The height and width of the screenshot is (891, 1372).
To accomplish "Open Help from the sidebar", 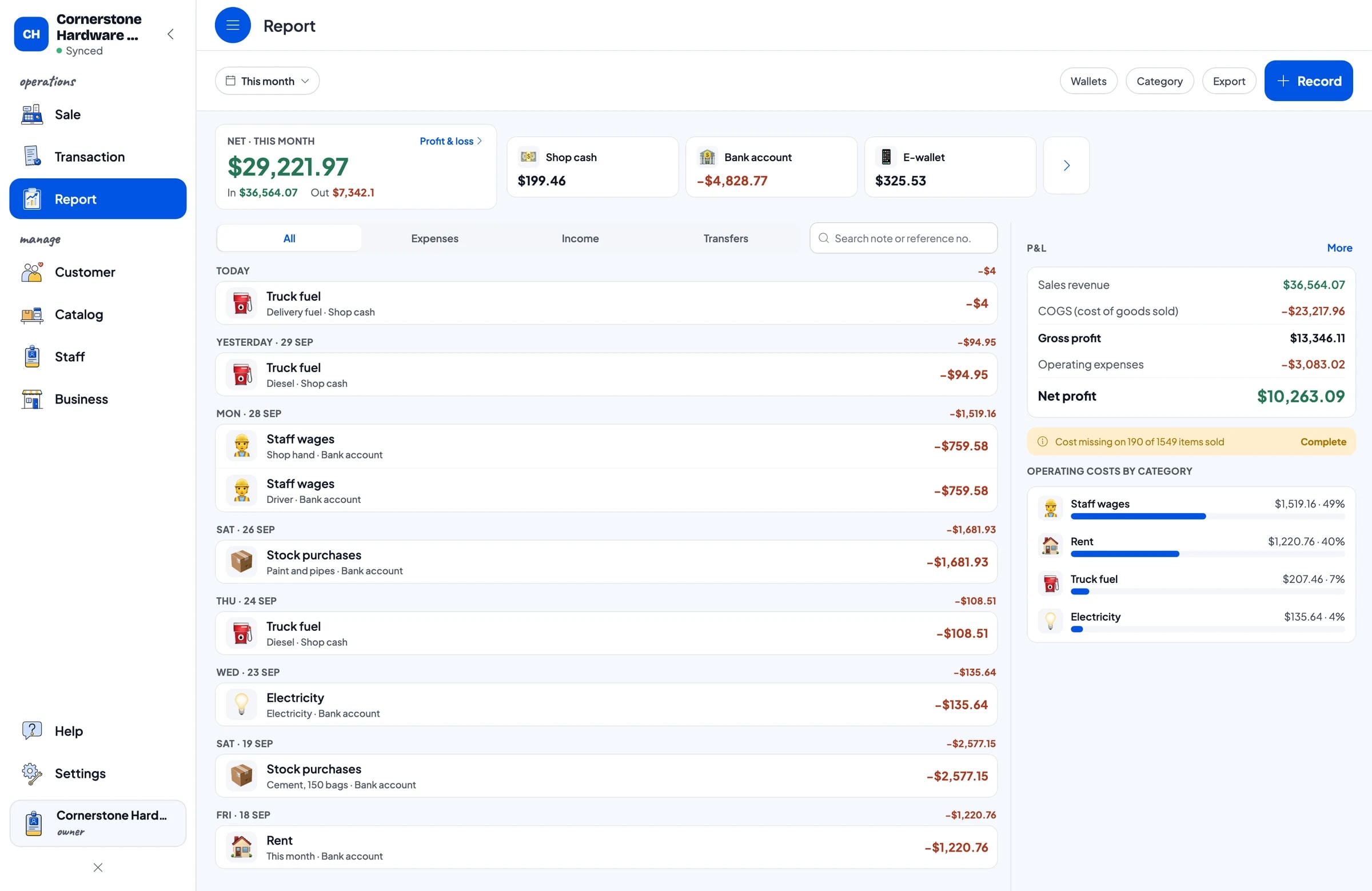I will click(98, 731).
